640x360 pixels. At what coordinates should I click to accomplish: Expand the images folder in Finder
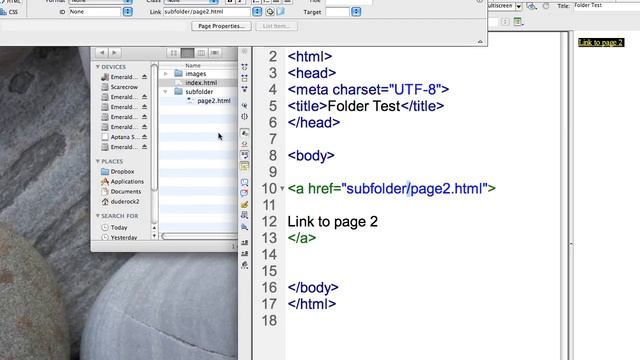(166, 74)
